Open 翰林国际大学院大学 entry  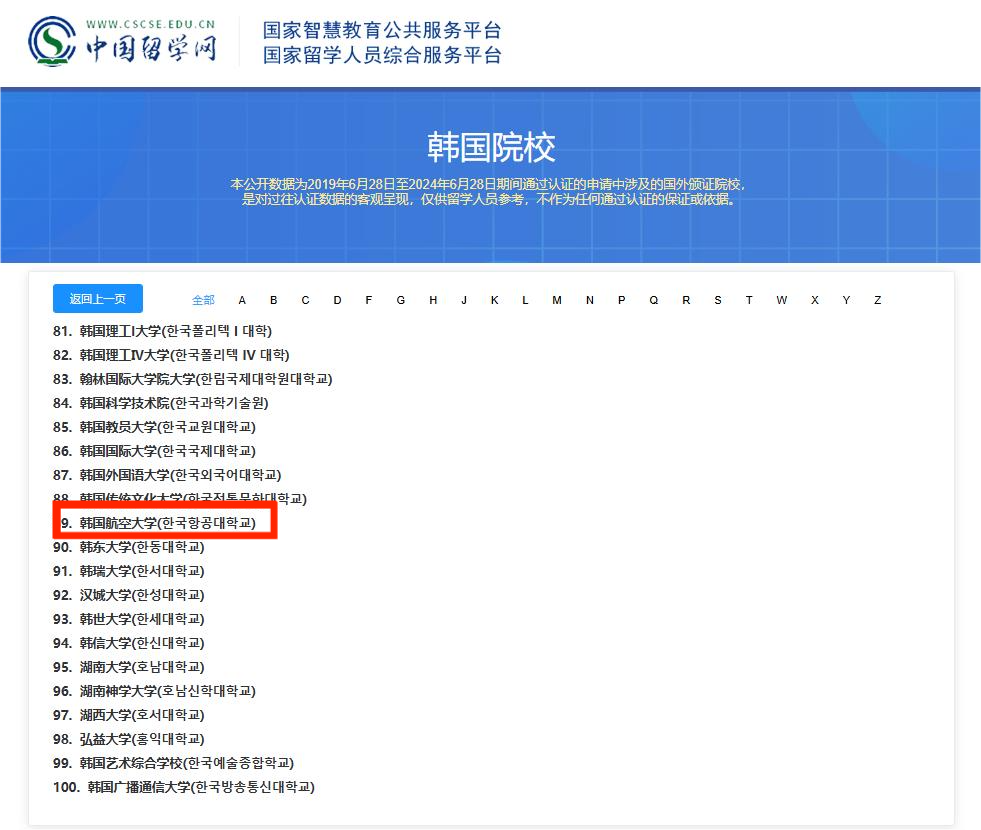[x=205, y=379]
